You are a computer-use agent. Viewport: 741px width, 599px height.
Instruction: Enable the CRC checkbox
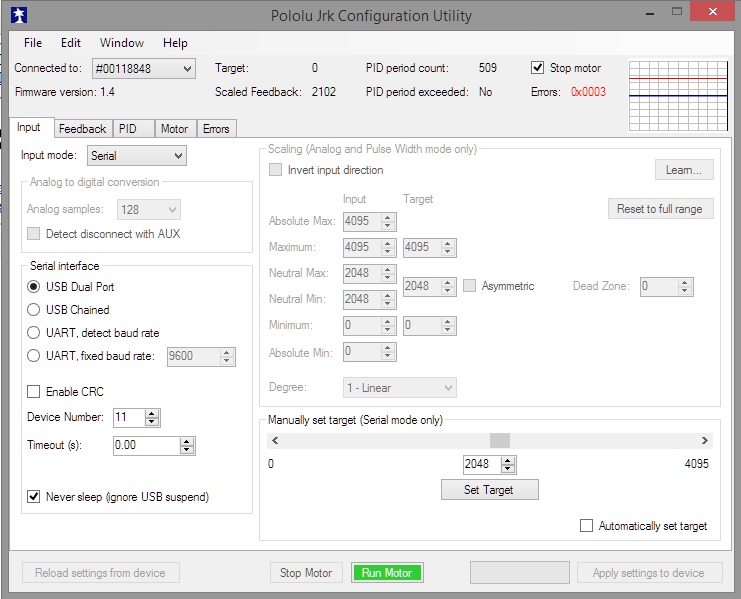pos(34,392)
